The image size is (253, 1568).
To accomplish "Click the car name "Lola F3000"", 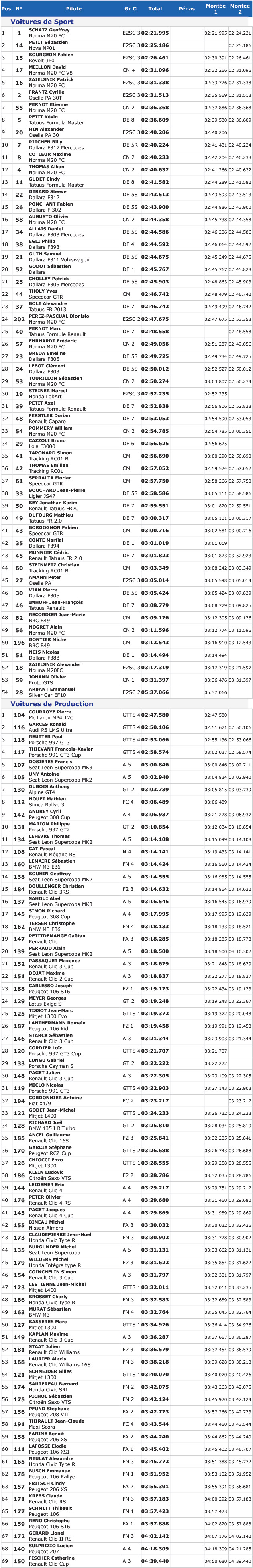I will tap(42, 446).
